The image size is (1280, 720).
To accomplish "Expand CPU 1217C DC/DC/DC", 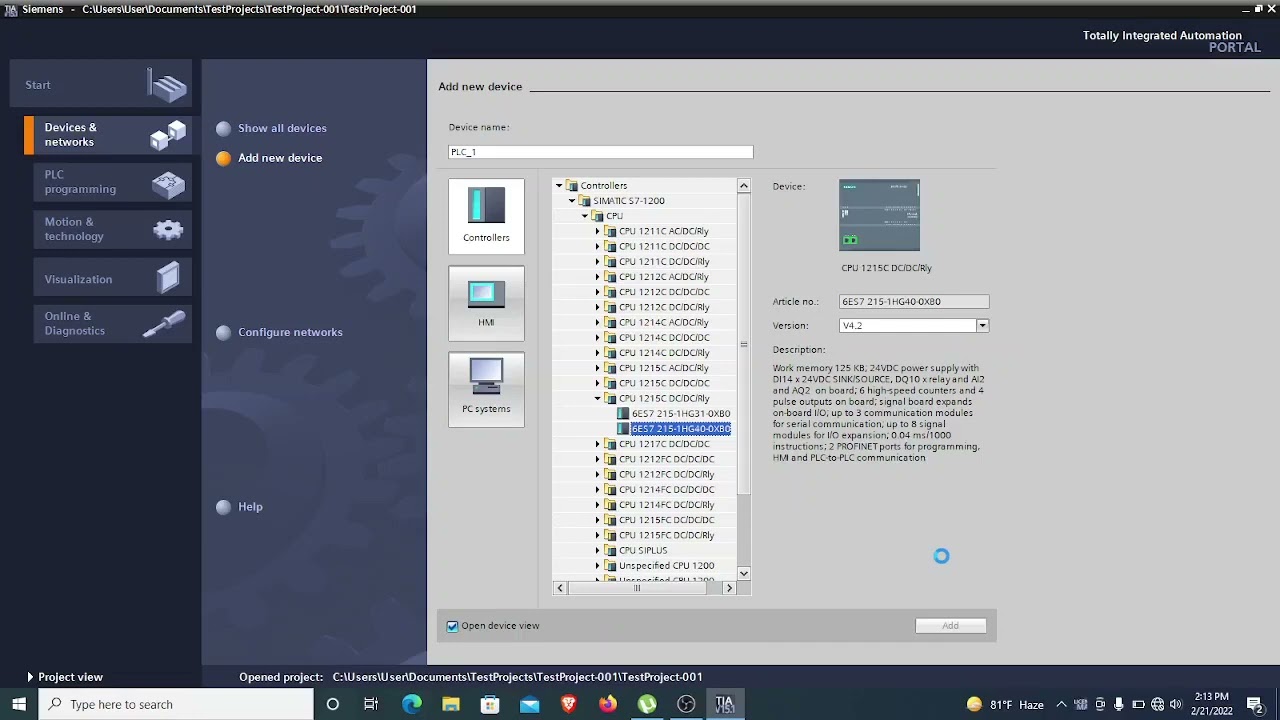I will [598, 444].
